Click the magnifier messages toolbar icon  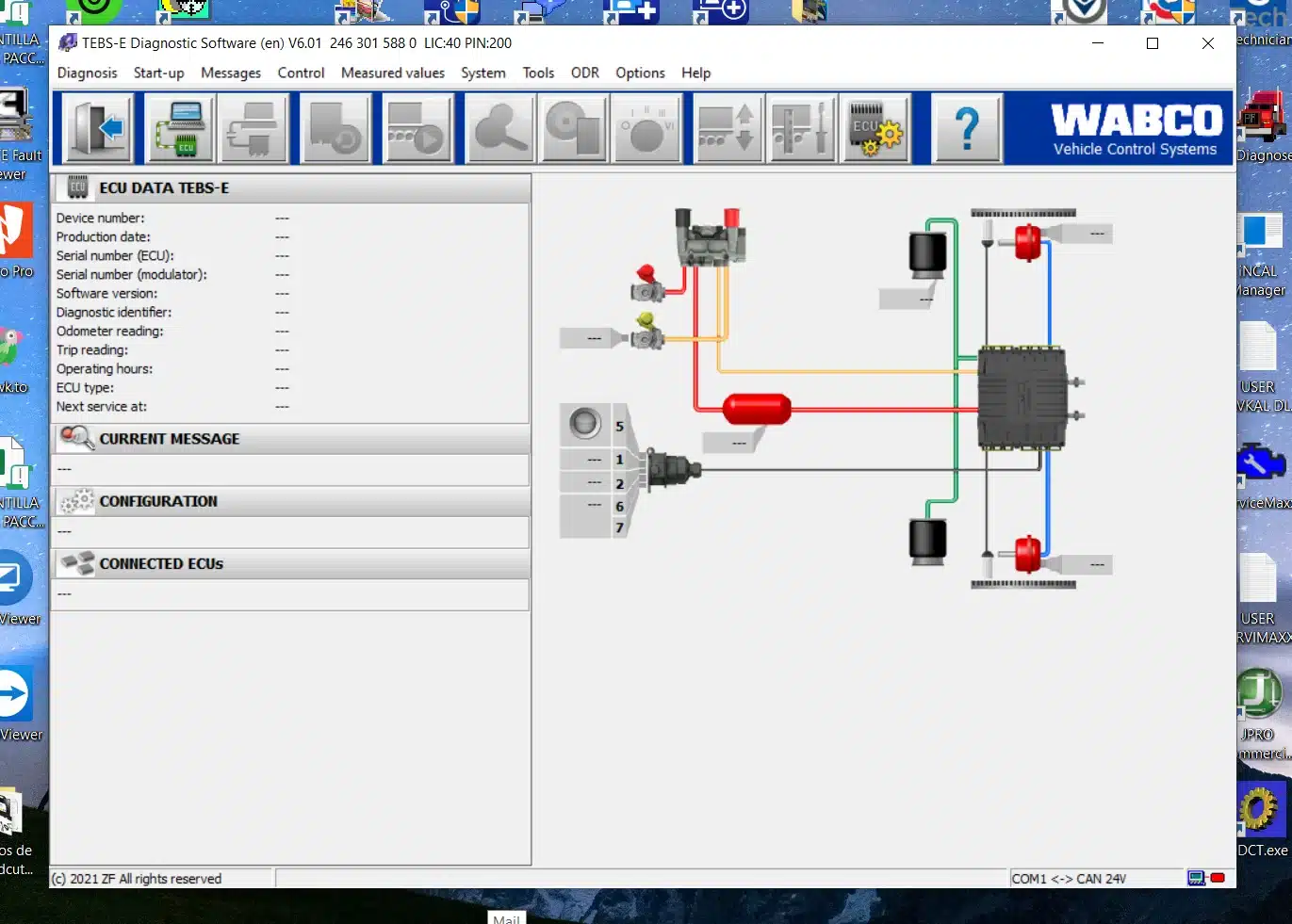[501, 129]
